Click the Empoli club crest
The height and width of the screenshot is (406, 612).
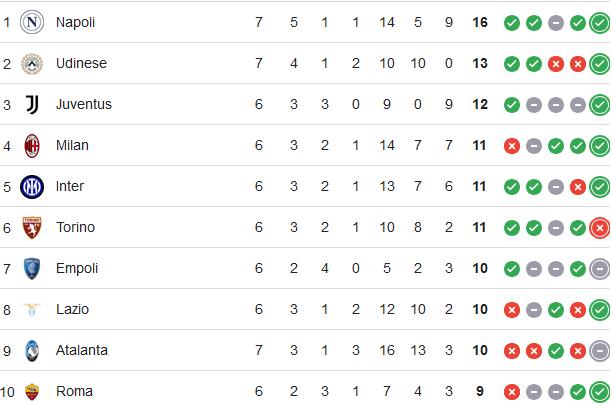pos(32,268)
